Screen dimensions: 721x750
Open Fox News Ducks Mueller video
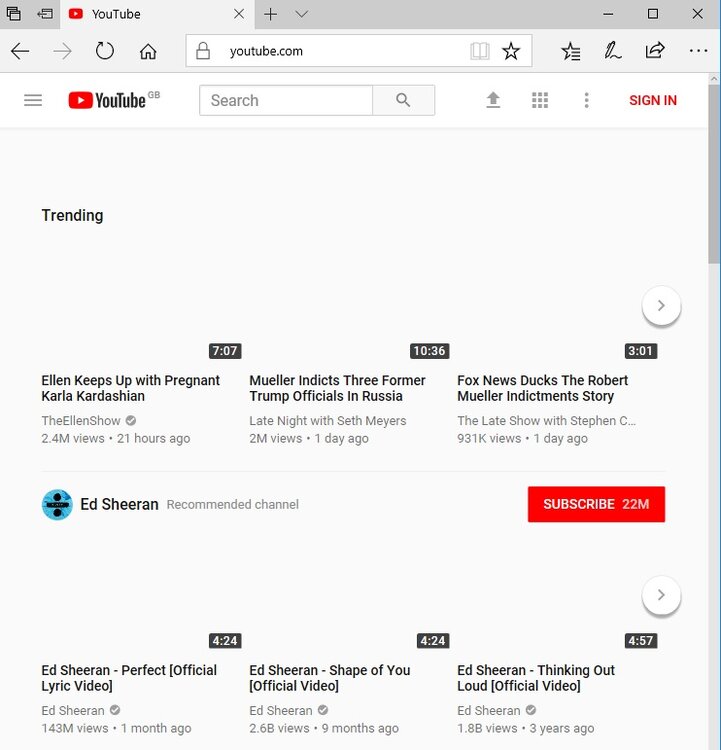[543, 388]
